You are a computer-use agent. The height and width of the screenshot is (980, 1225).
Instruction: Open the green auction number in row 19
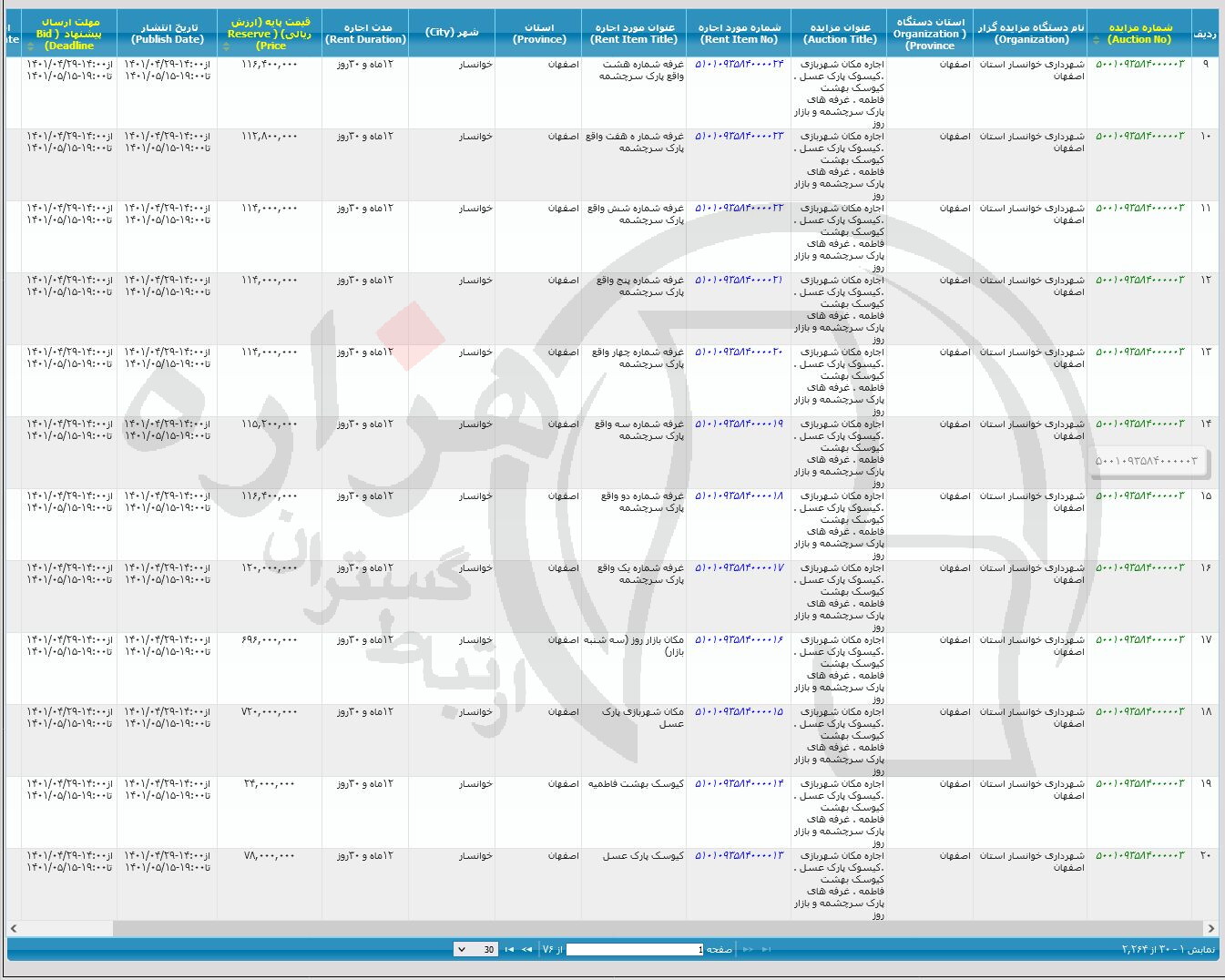click(x=1139, y=784)
